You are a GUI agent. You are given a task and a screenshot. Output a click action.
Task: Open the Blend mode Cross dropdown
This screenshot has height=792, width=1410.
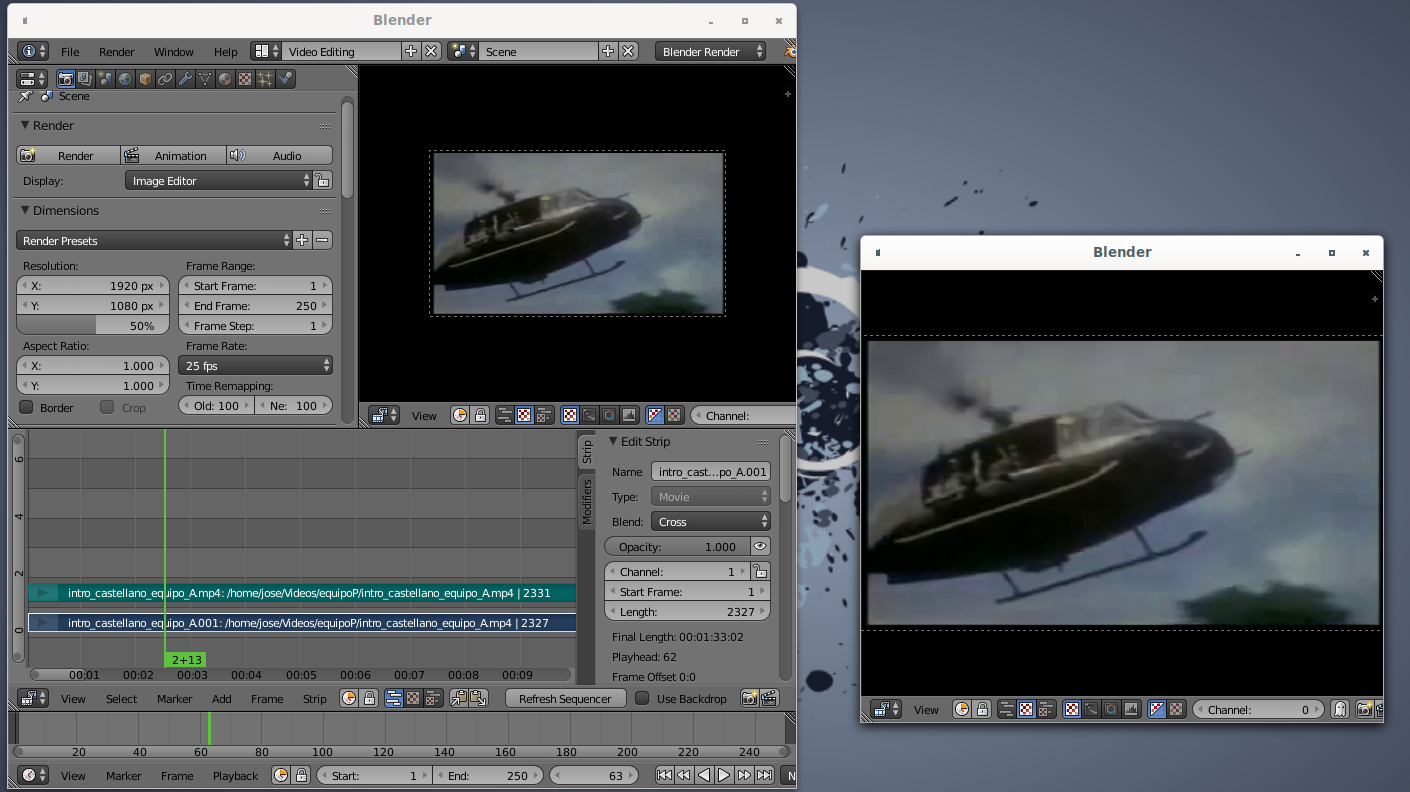pyautogui.click(x=710, y=522)
